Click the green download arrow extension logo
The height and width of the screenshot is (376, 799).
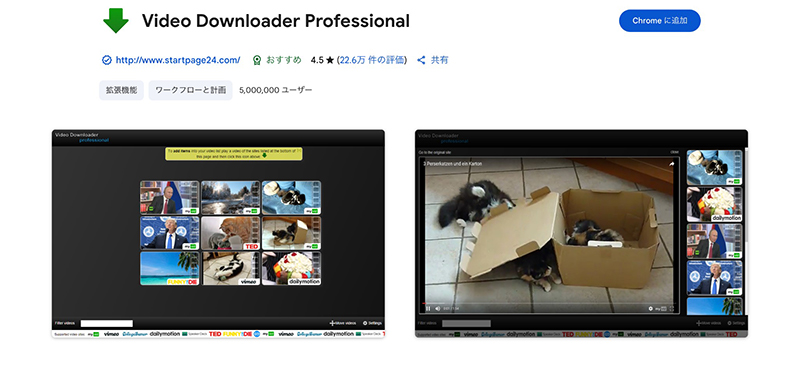[116, 21]
